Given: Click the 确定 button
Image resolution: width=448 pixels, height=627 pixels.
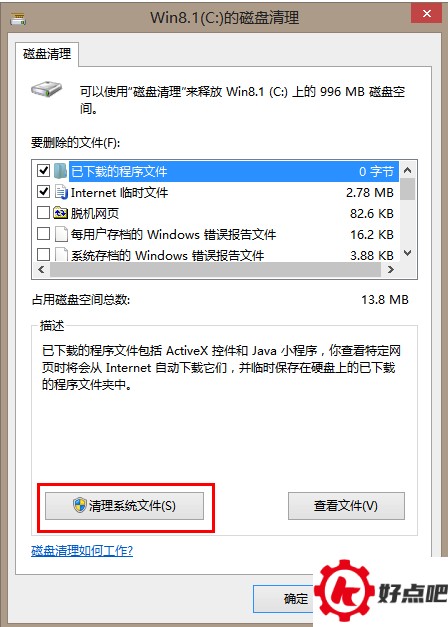Looking at the screenshot, I should [284, 599].
